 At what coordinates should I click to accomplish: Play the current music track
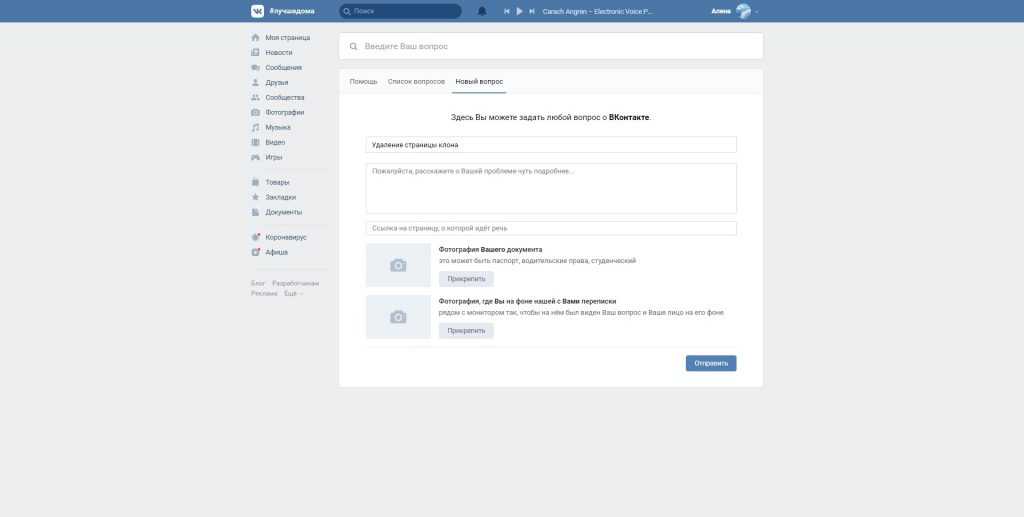519,11
